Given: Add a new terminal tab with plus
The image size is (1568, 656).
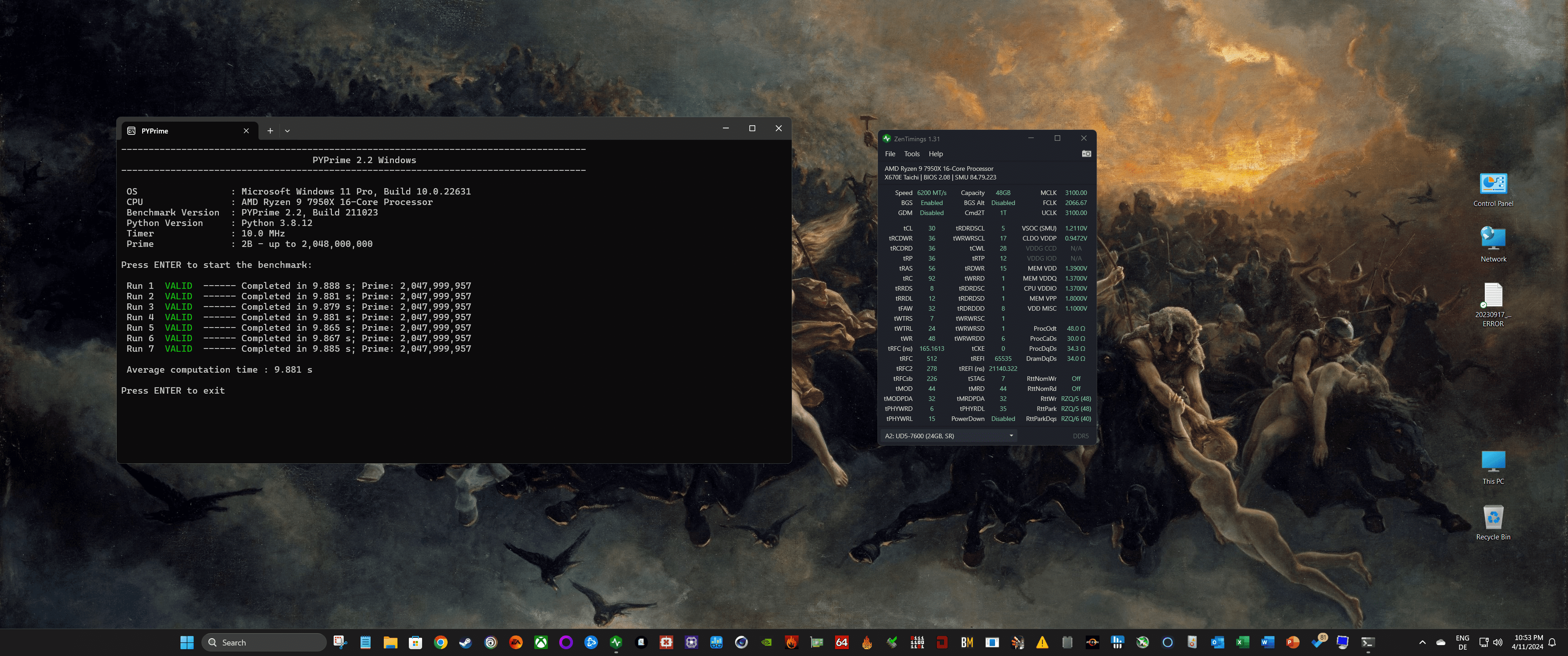Looking at the screenshot, I should point(270,131).
